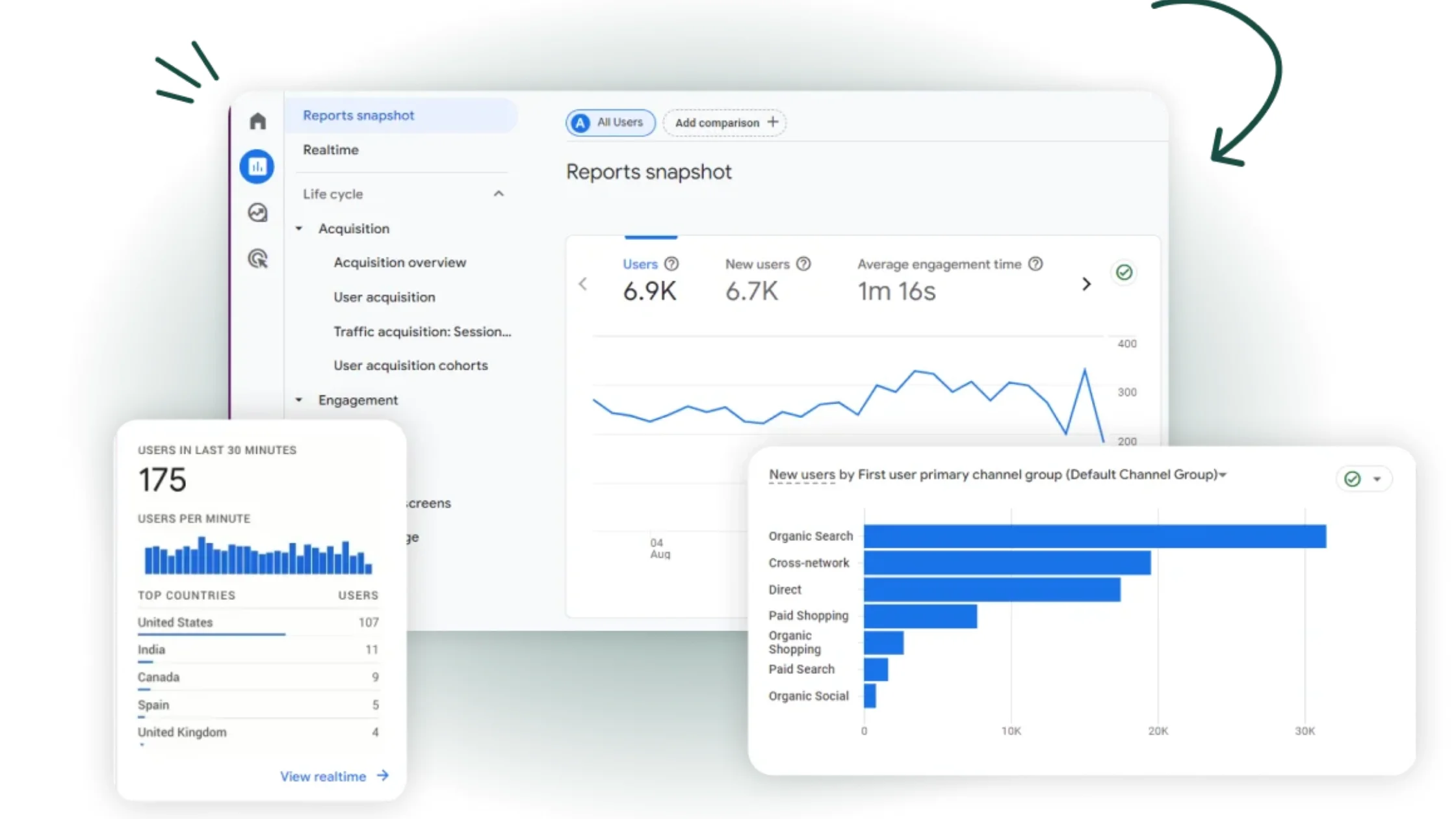Enable comparison by clicking Add comparison

725,122
